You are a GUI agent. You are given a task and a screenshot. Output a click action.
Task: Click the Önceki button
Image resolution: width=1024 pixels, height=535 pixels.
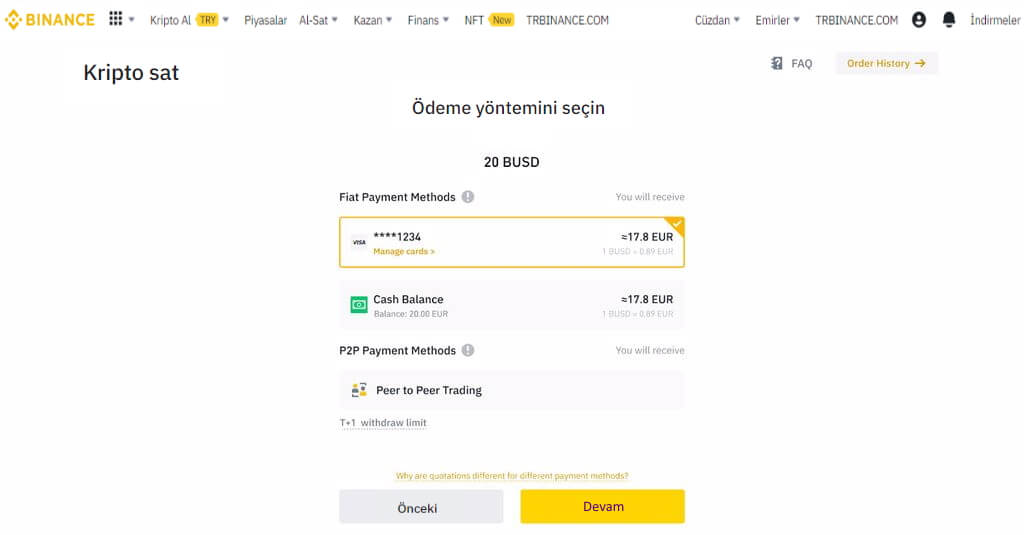(x=421, y=507)
